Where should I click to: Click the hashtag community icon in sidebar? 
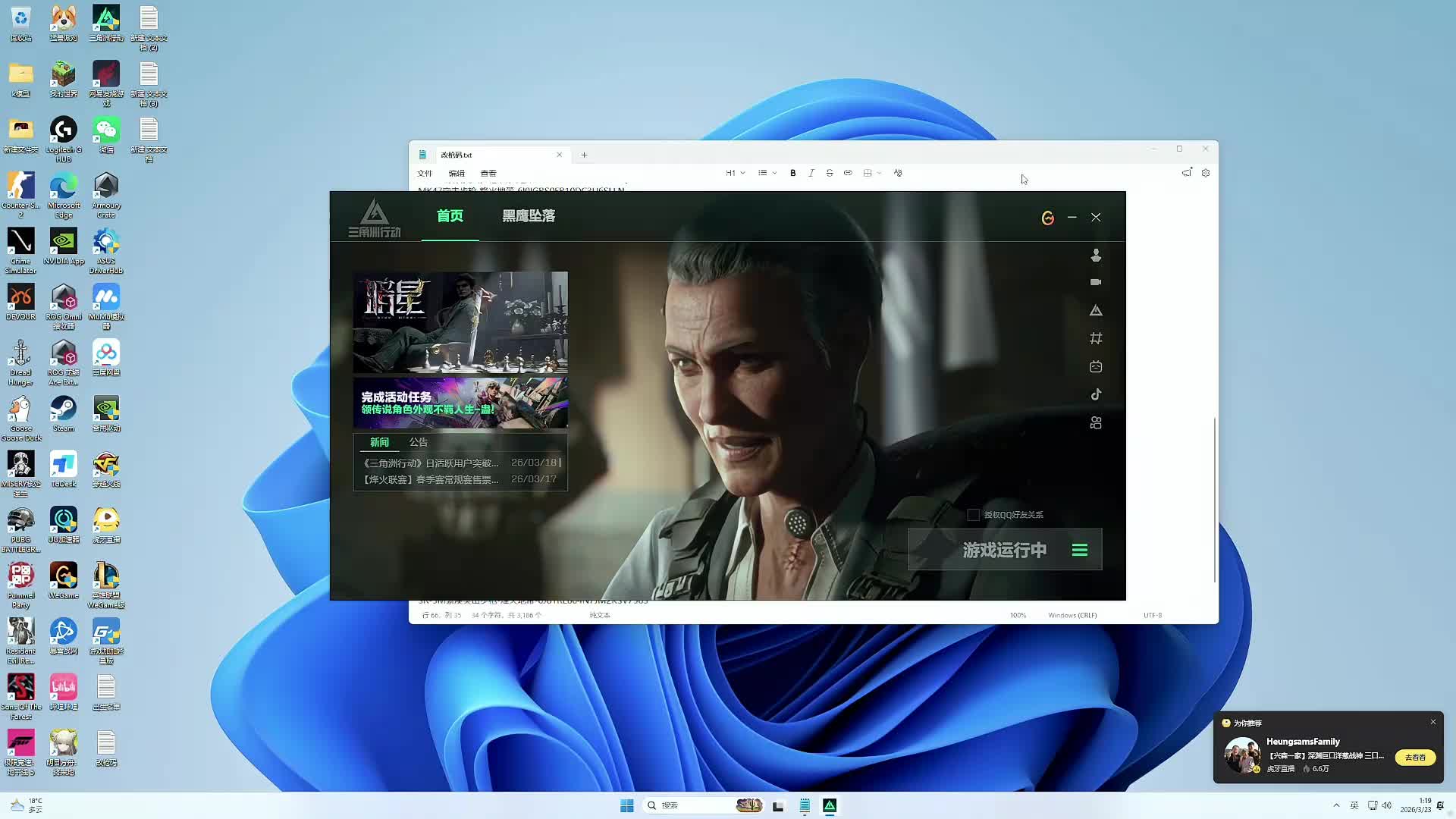pyautogui.click(x=1096, y=338)
